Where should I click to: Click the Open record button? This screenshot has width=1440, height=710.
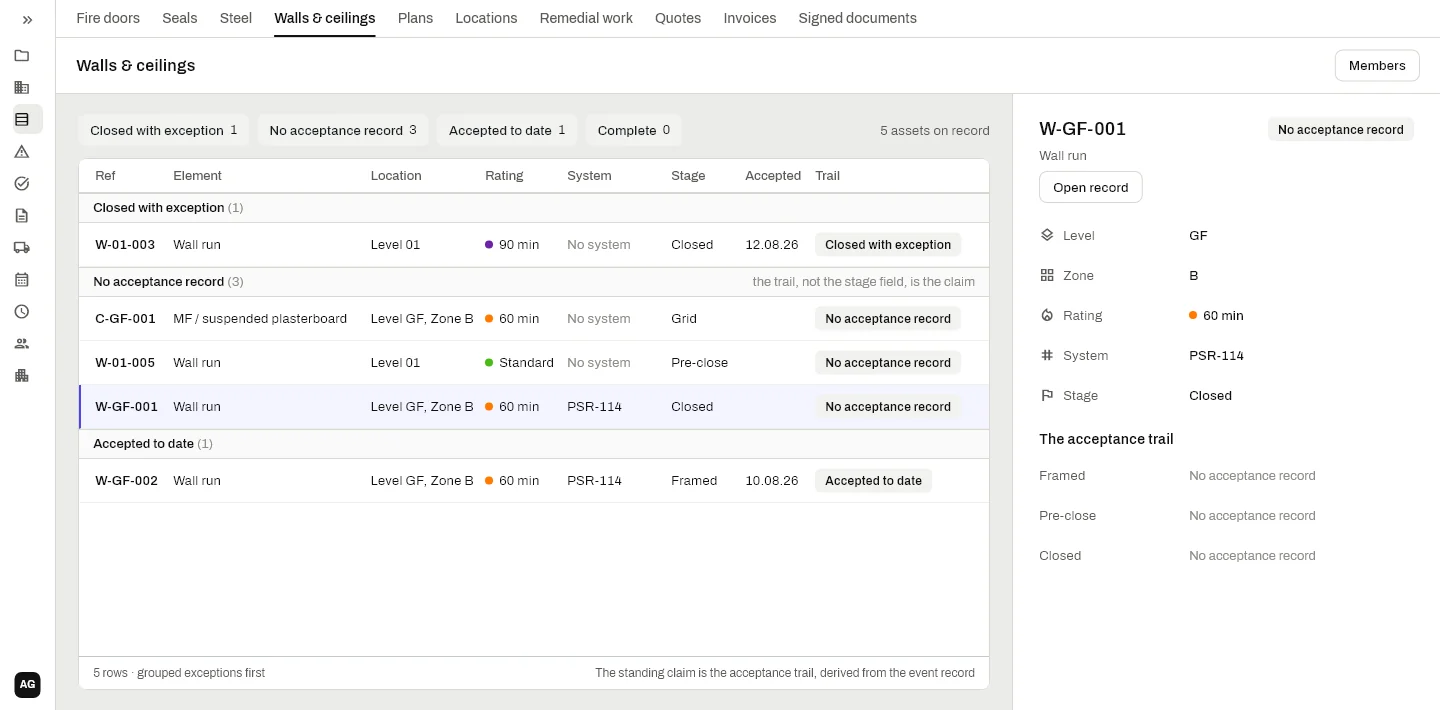coord(1090,188)
